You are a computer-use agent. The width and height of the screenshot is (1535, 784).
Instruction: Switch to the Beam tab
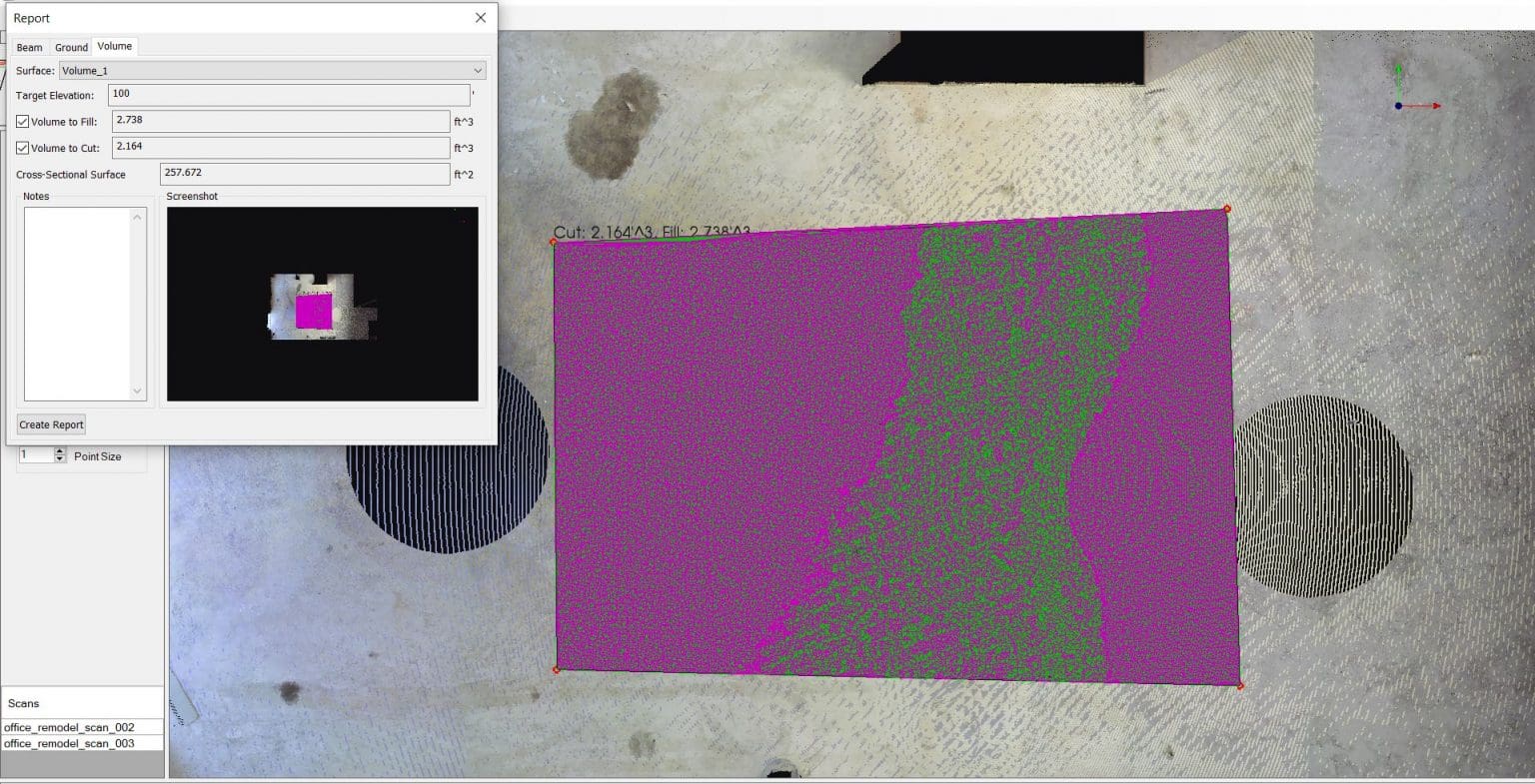pyautogui.click(x=29, y=47)
